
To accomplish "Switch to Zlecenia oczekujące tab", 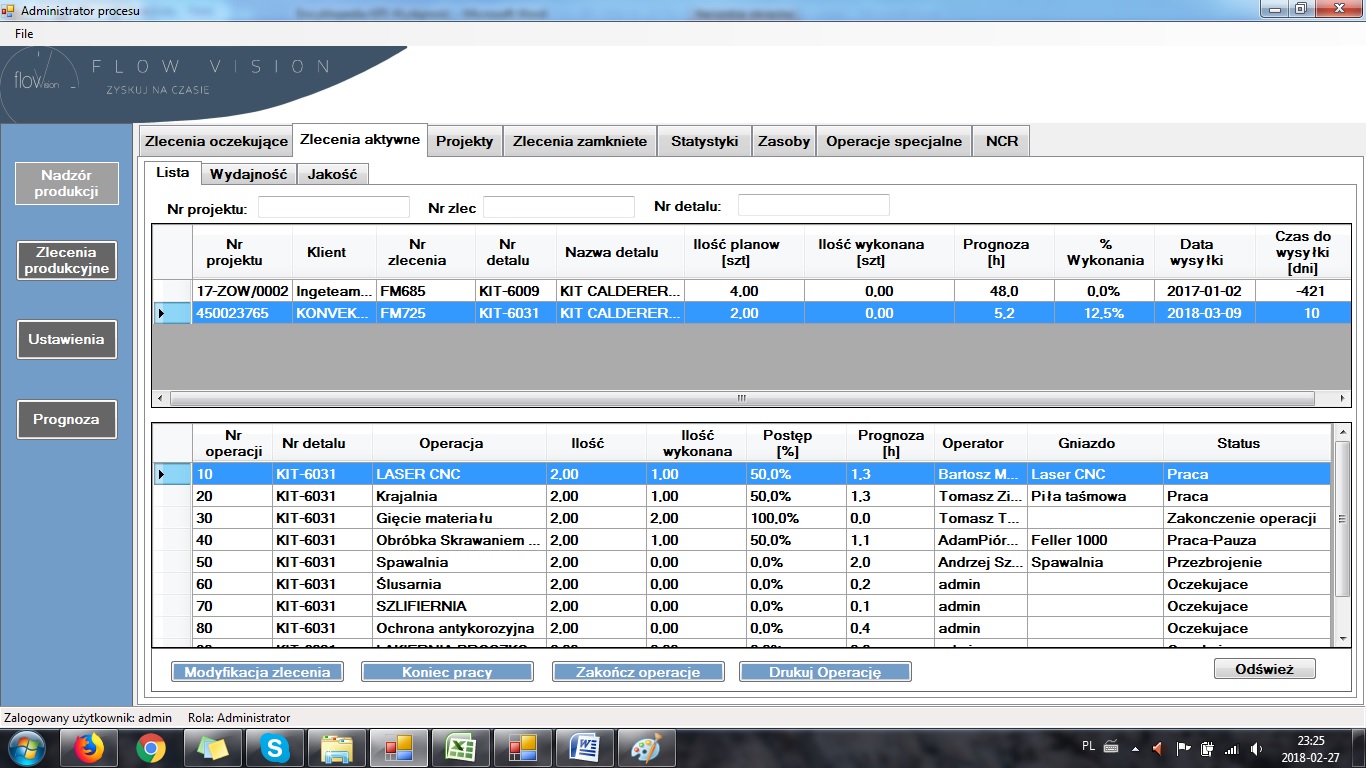I will [214, 141].
